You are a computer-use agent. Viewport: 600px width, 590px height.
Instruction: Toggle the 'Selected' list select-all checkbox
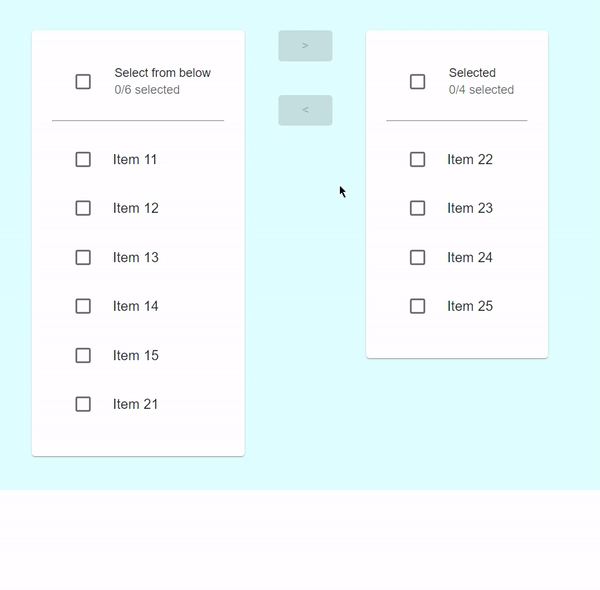pyautogui.click(x=418, y=82)
